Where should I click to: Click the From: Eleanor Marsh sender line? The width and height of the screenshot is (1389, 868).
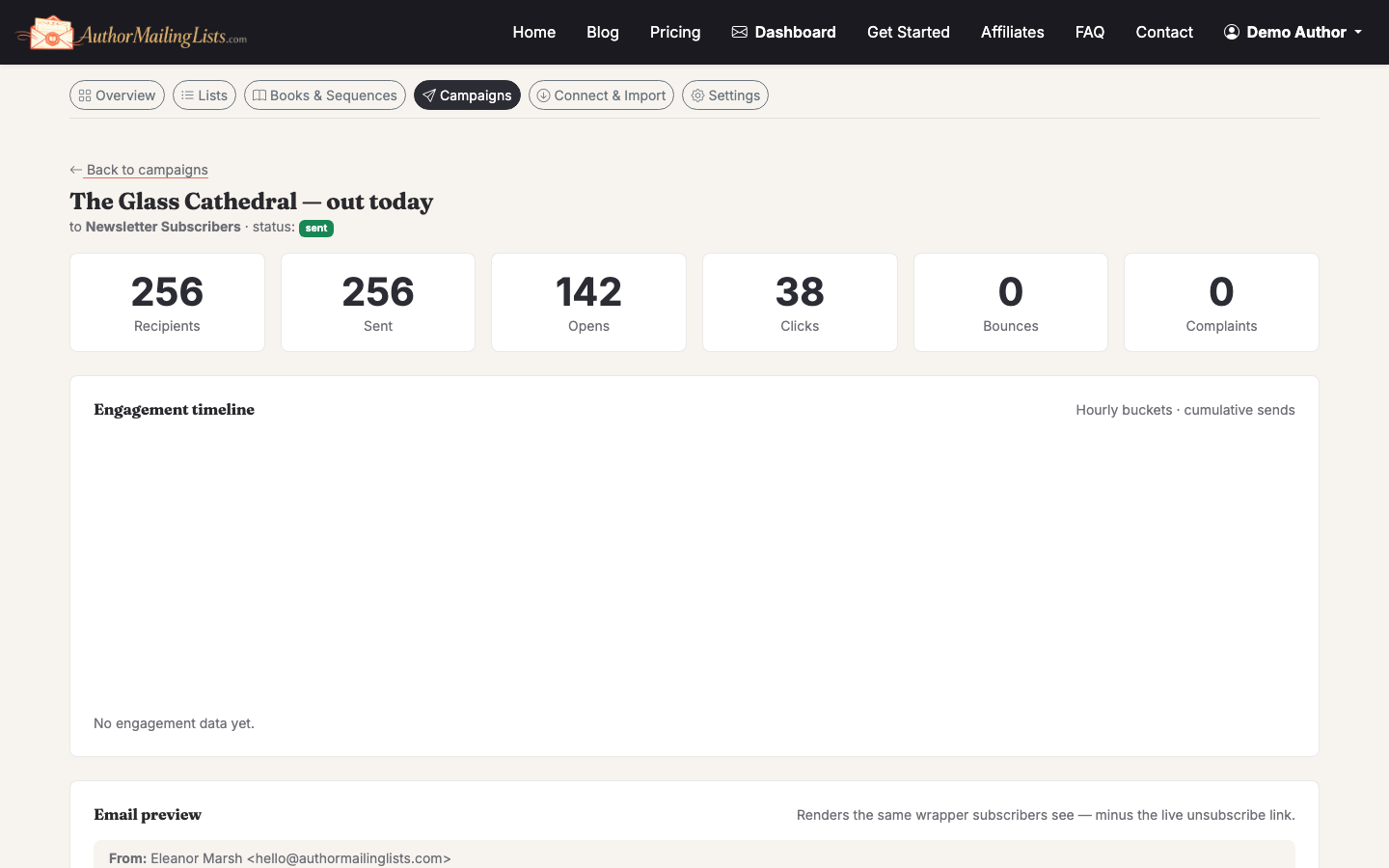pos(280,858)
